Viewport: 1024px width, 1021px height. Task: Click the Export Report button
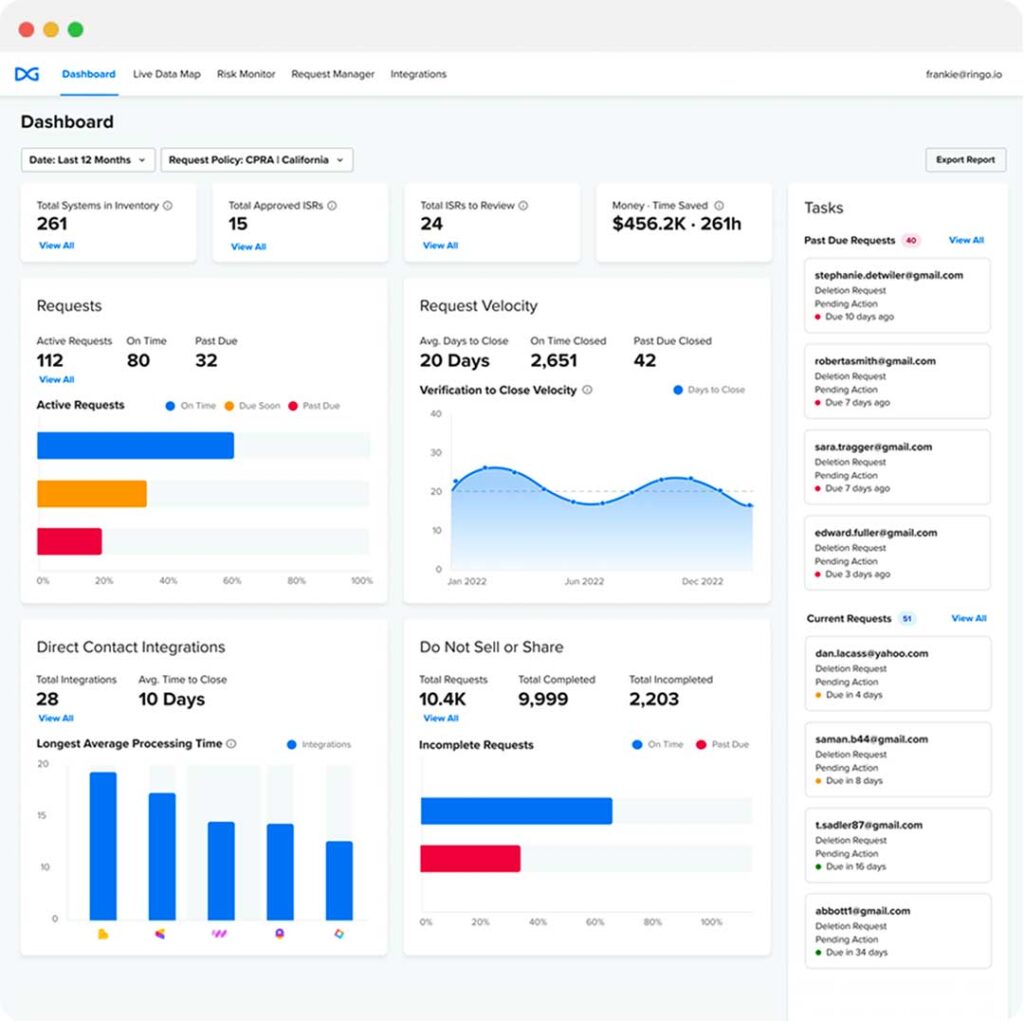click(x=965, y=160)
